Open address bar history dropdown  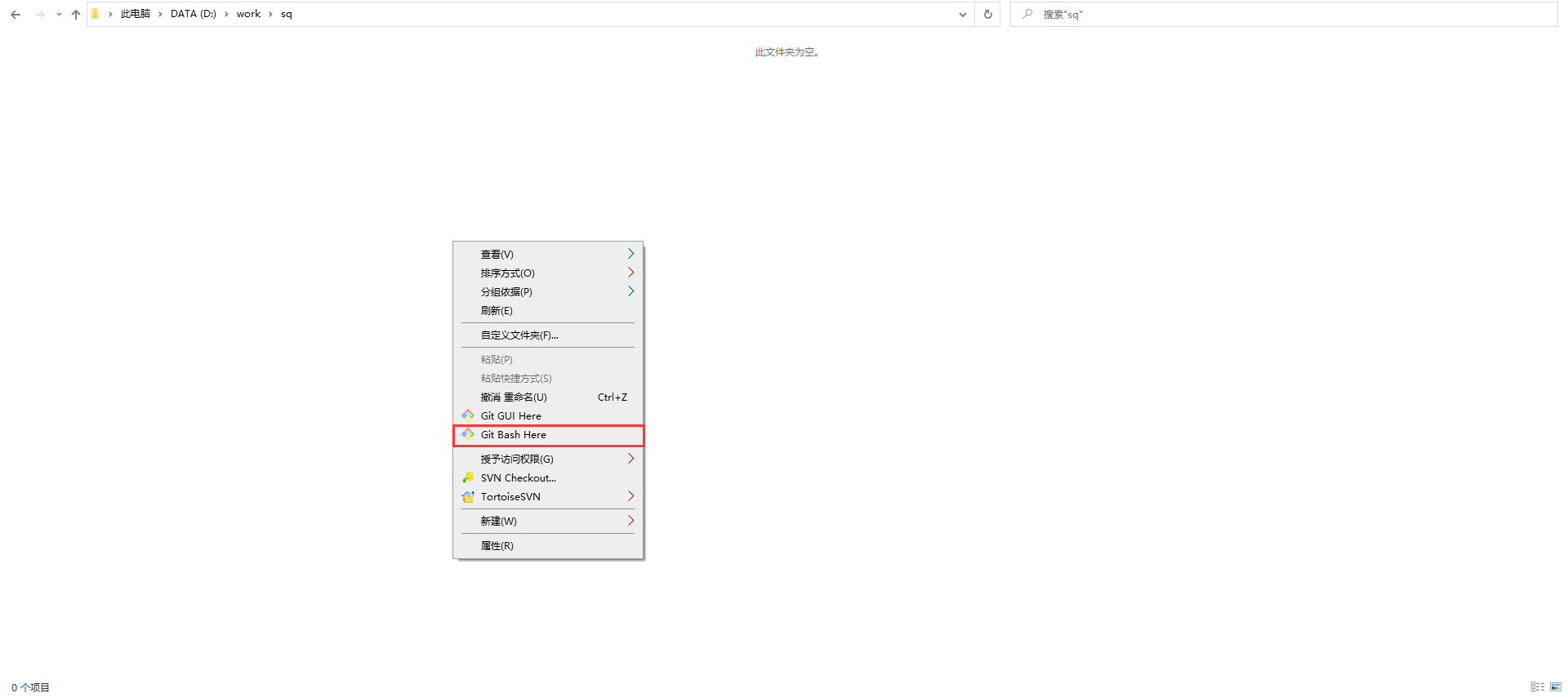[x=963, y=15]
